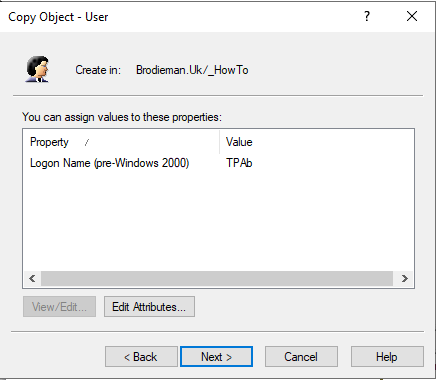
Task: Click the left scroll arrow
Action: [32, 278]
